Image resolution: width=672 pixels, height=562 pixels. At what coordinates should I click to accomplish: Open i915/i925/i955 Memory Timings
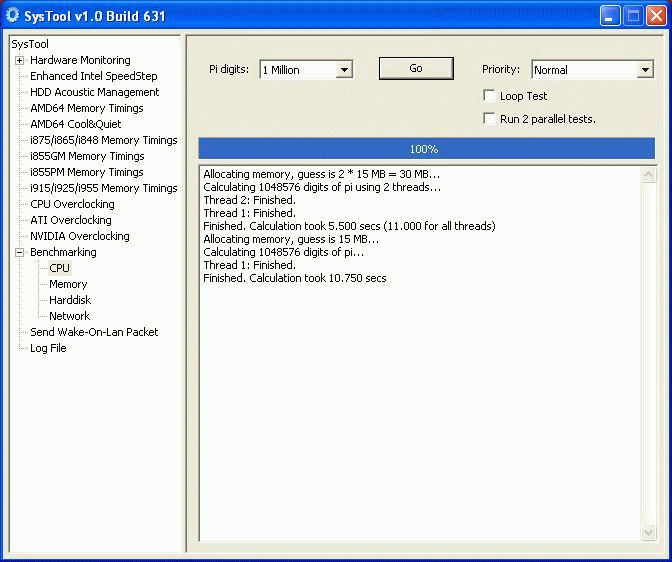pos(103,188)
